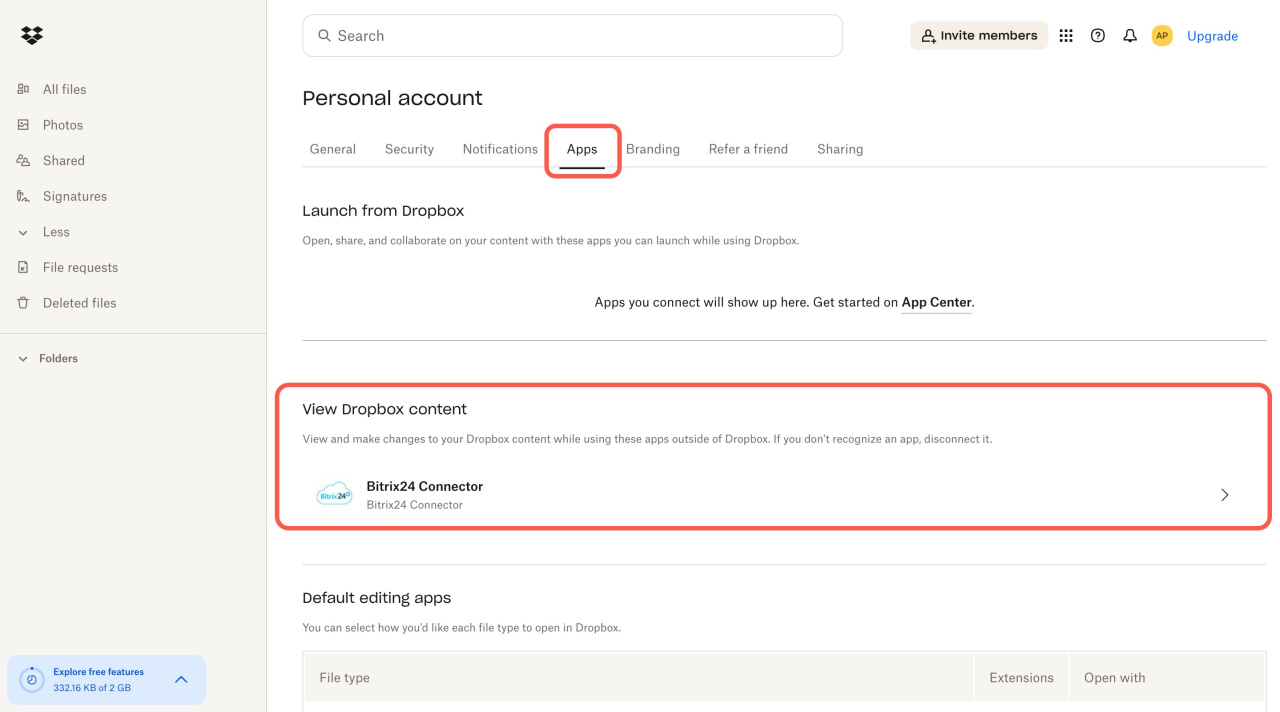Screen dimensions: 1280x712
Task: Open the help question mark icon
Action: coord(1098,36)
